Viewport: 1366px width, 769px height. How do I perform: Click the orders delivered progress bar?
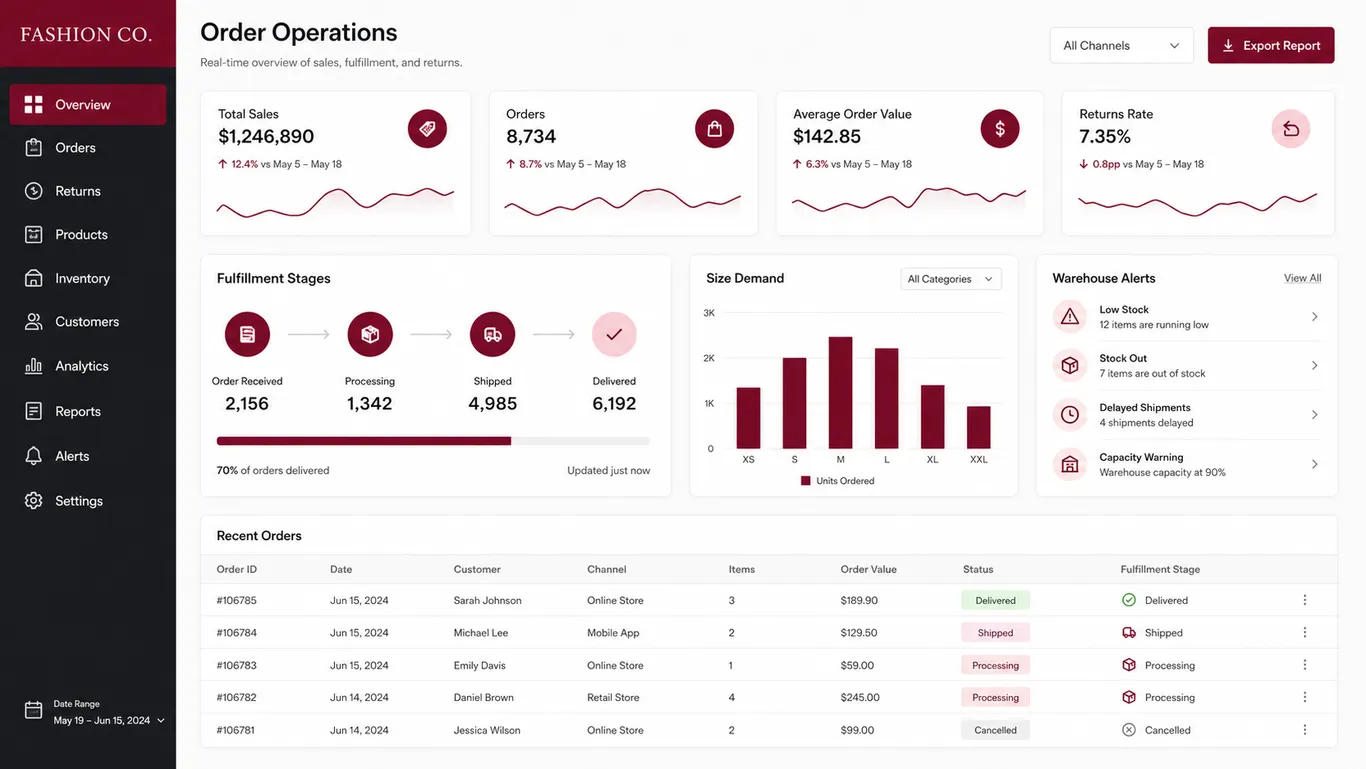pyautogui.click(x=433, y=441)
